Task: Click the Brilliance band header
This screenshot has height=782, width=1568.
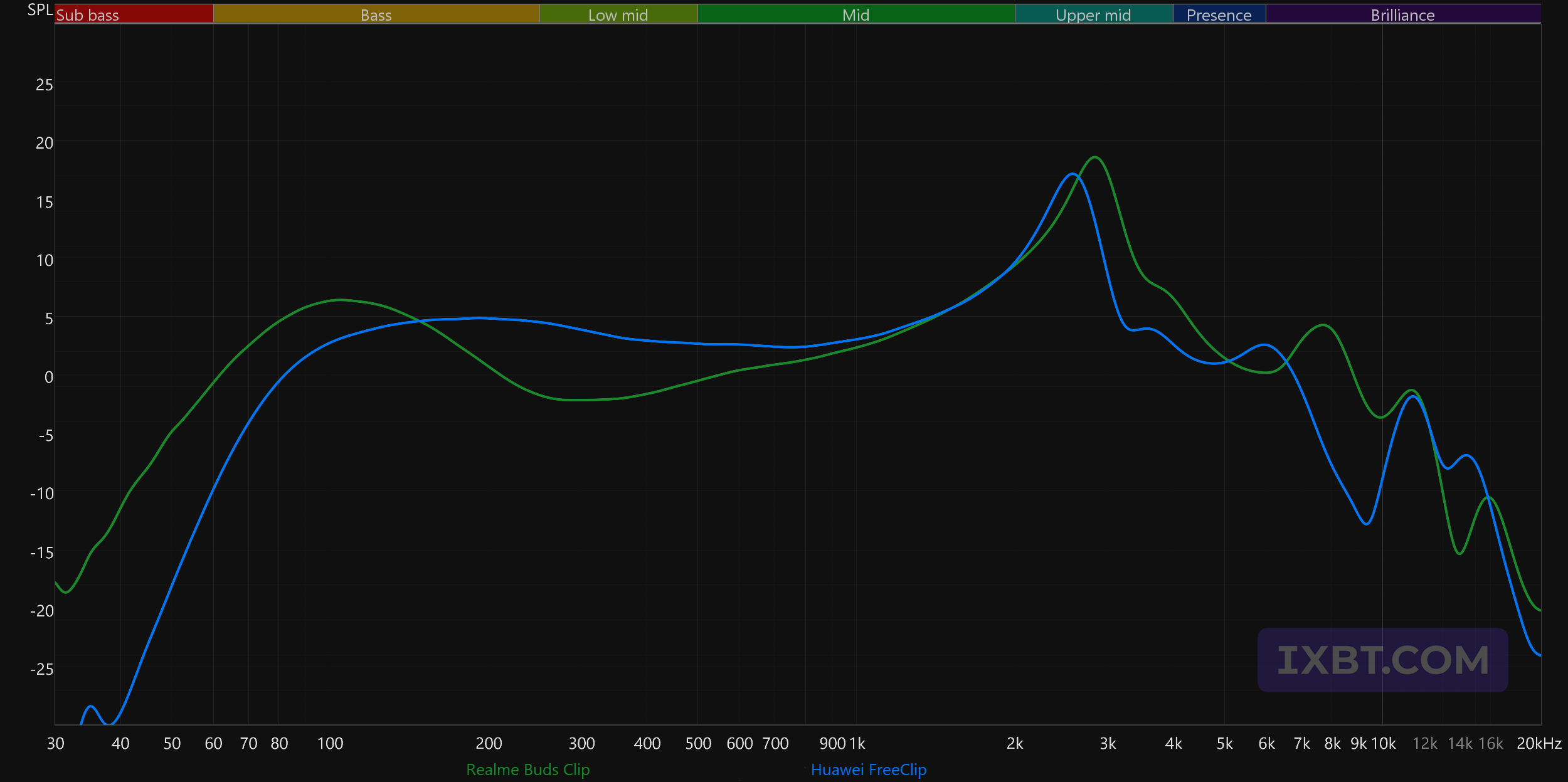Action: click(x=1402, y=14)
